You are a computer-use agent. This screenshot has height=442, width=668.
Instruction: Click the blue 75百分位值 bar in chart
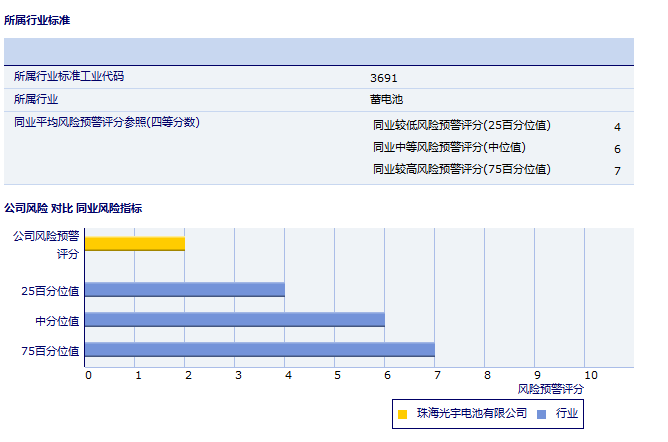pos(260,350)
